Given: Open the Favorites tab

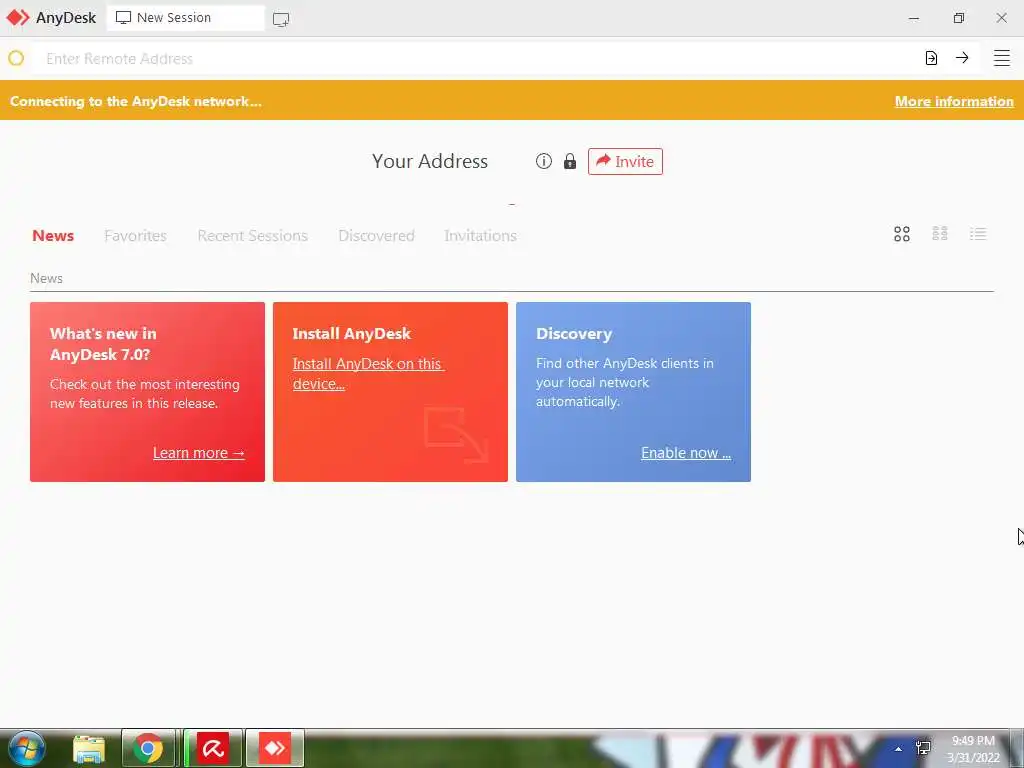Looking at the screenshot, I should (x=135, y=236).
